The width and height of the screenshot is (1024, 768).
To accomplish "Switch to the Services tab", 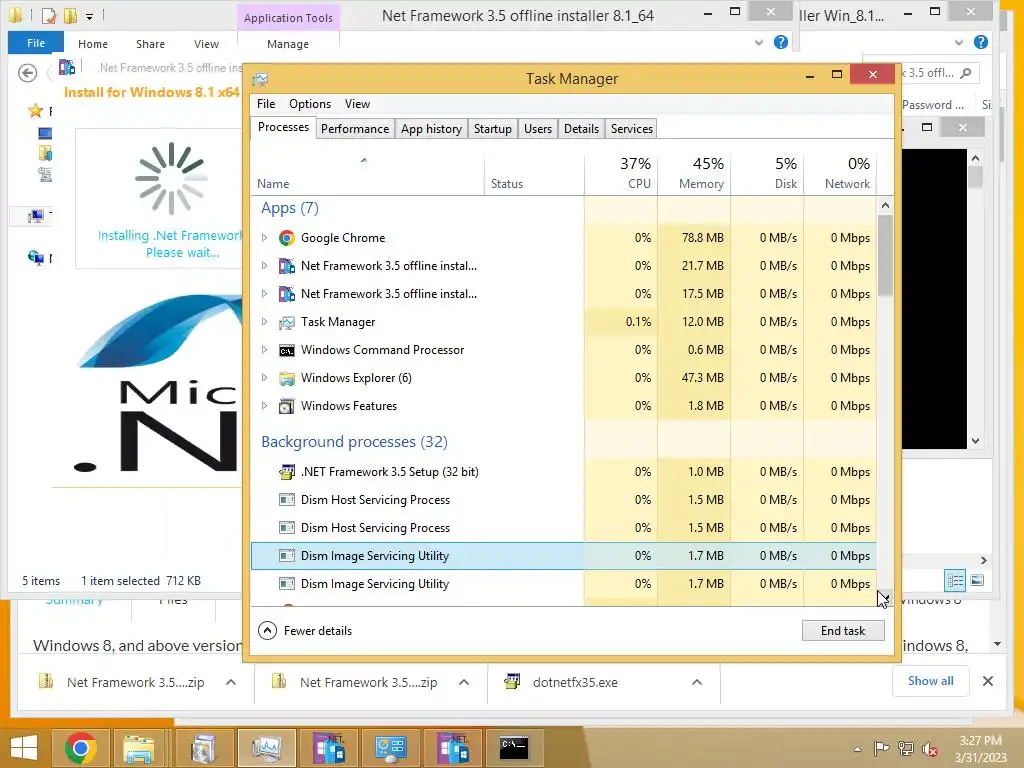I will click(x=632, y=129).
